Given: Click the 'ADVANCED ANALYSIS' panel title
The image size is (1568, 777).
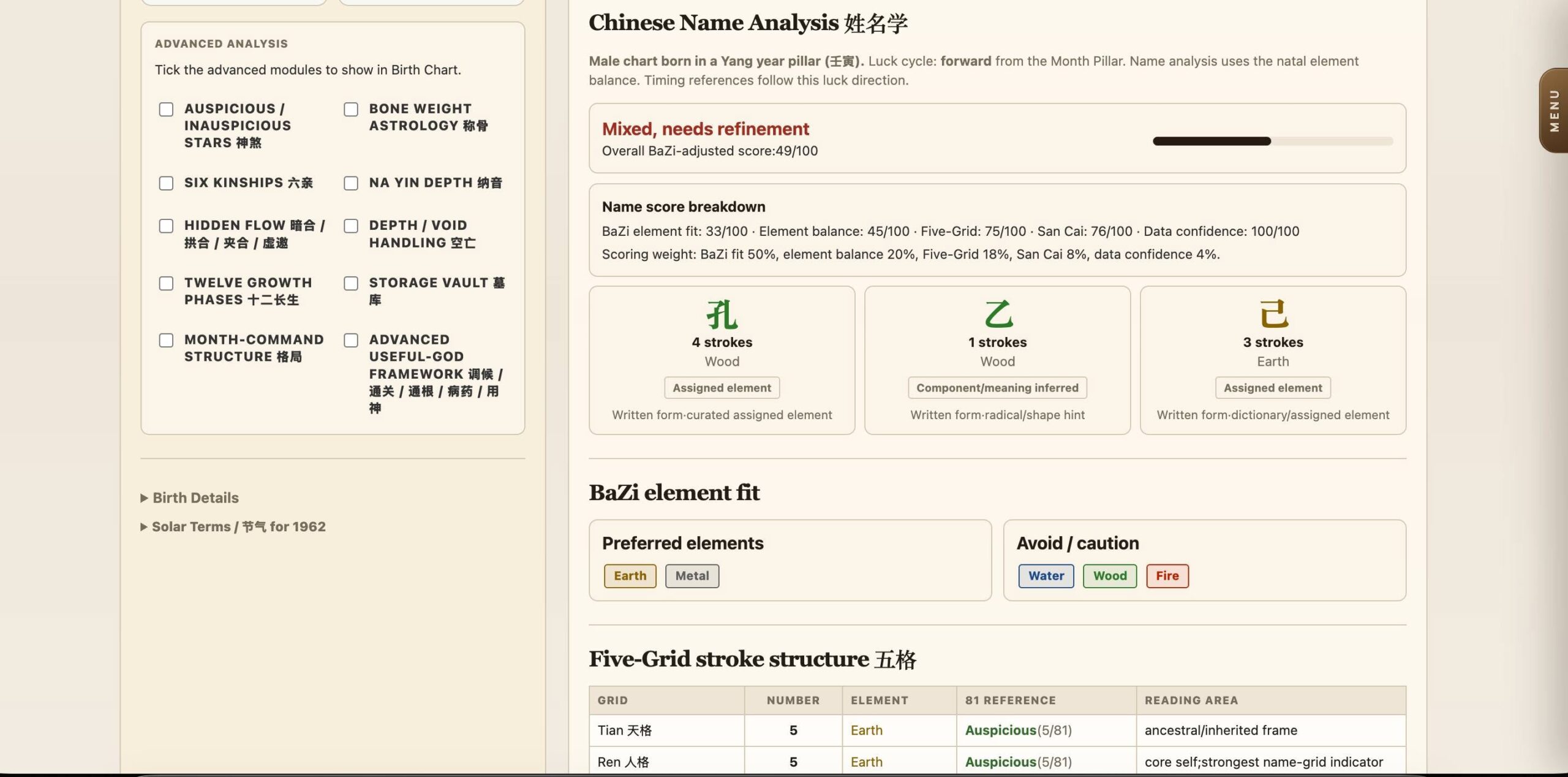Looking at the screenshot, I should point(221,44).
